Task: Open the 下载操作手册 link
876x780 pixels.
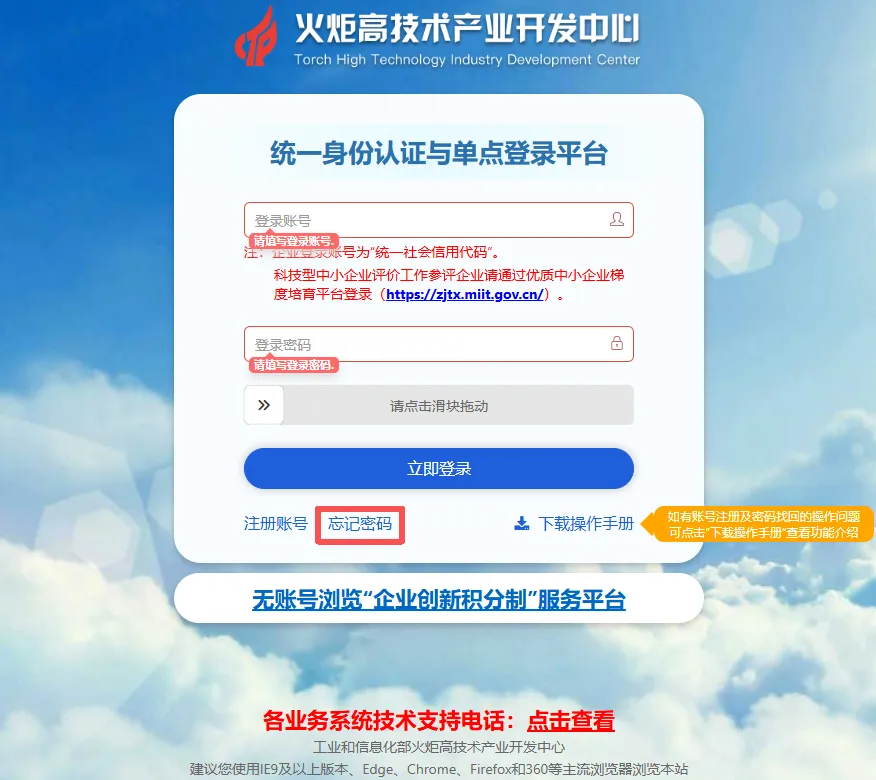Action: 586,524
